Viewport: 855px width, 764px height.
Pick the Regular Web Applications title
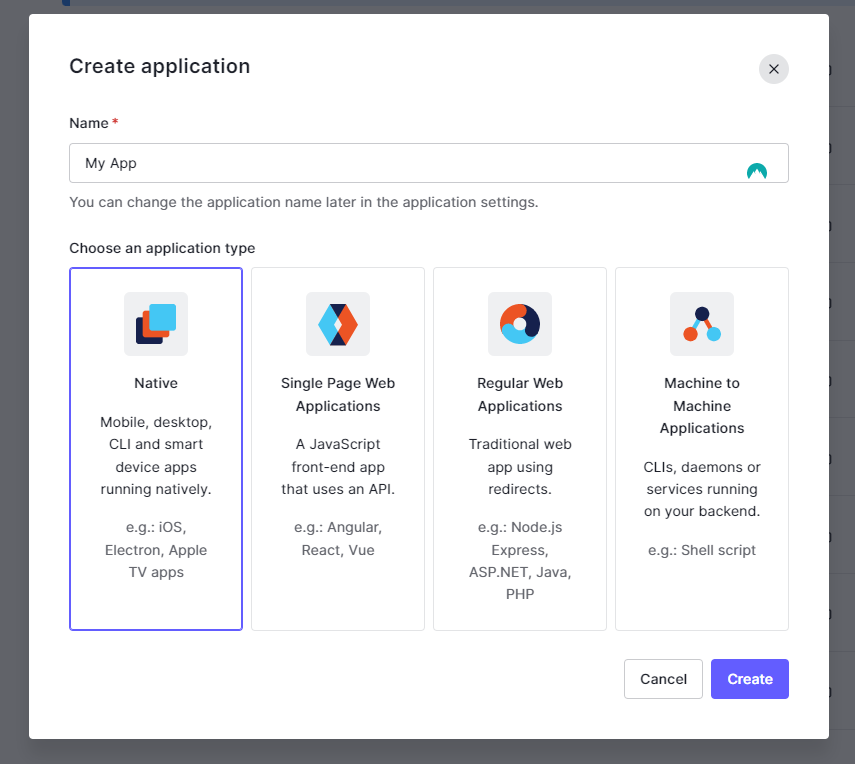pyautogui.click(x=520, y=394)
